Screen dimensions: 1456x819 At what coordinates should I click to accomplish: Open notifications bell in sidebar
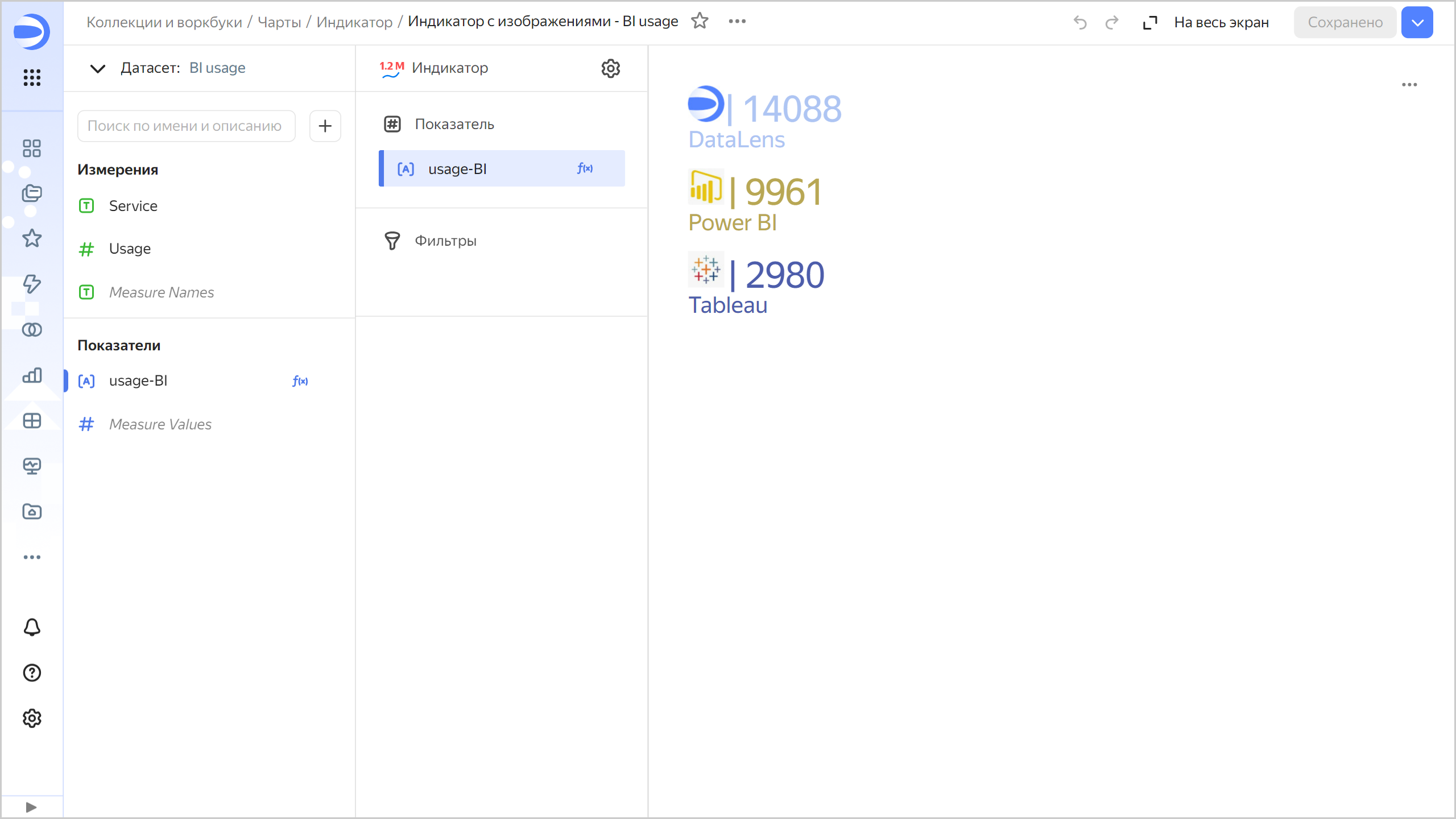point(32,627)
